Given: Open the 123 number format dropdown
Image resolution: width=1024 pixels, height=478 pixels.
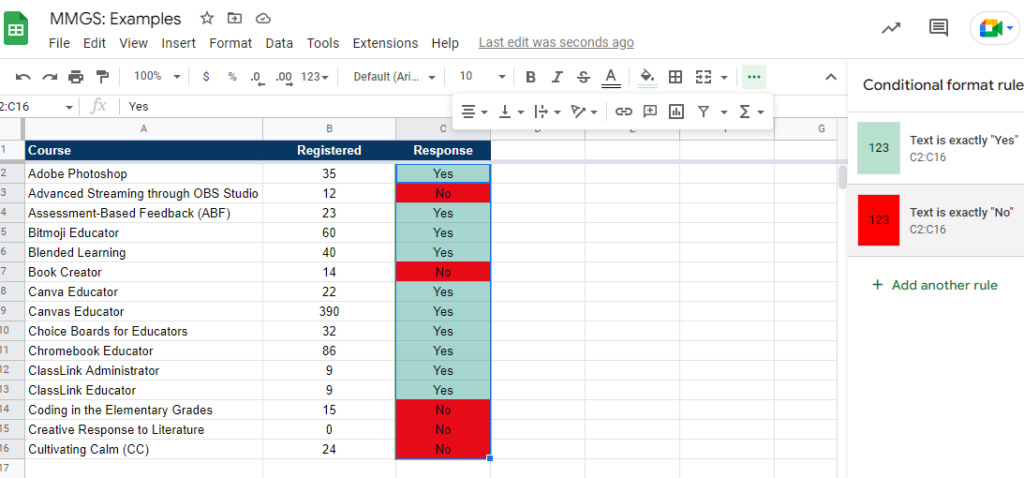Looking at the screenshot, I should (x=314, y=76).
